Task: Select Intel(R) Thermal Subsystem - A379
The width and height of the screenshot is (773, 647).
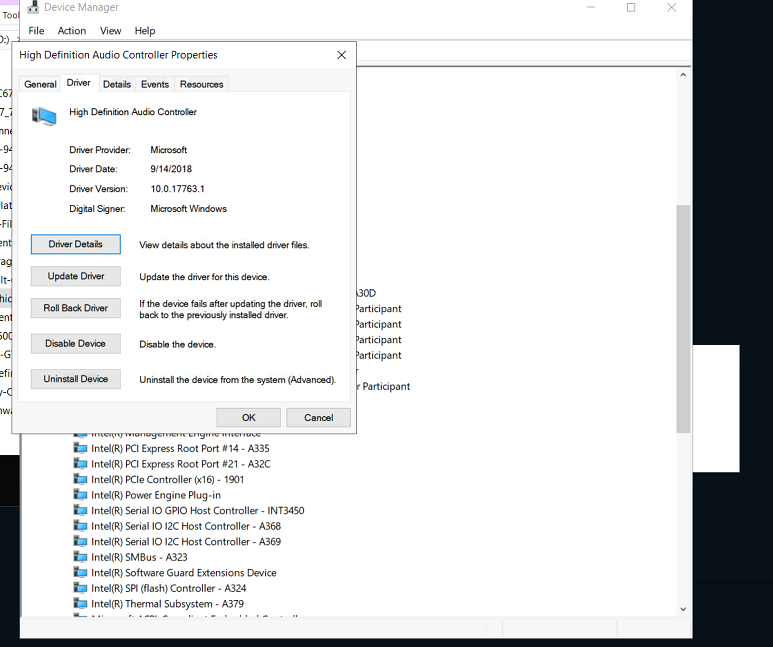Action: click(x=168, y=604)
